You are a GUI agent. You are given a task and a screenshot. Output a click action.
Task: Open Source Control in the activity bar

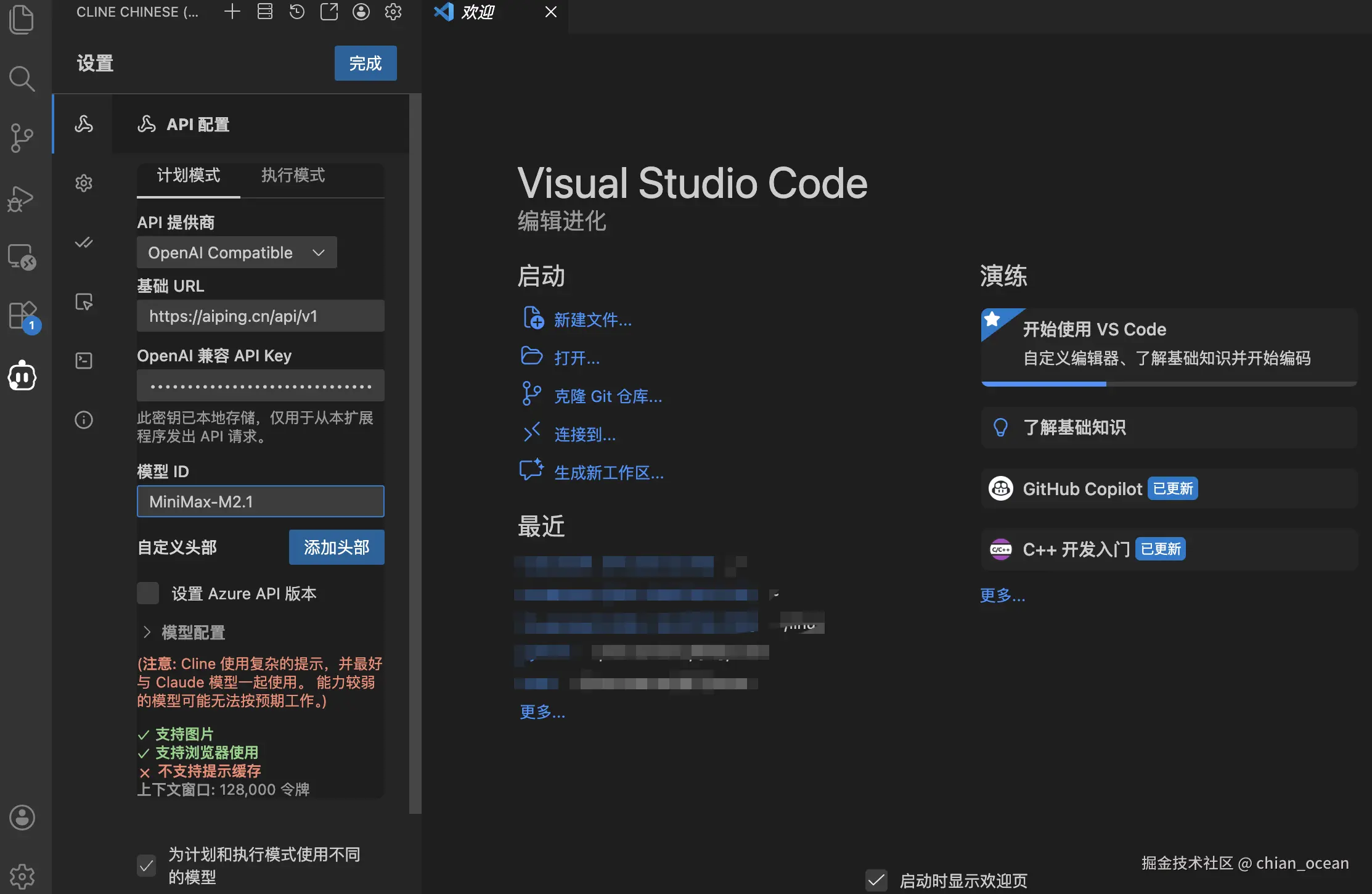pos(22,138)
